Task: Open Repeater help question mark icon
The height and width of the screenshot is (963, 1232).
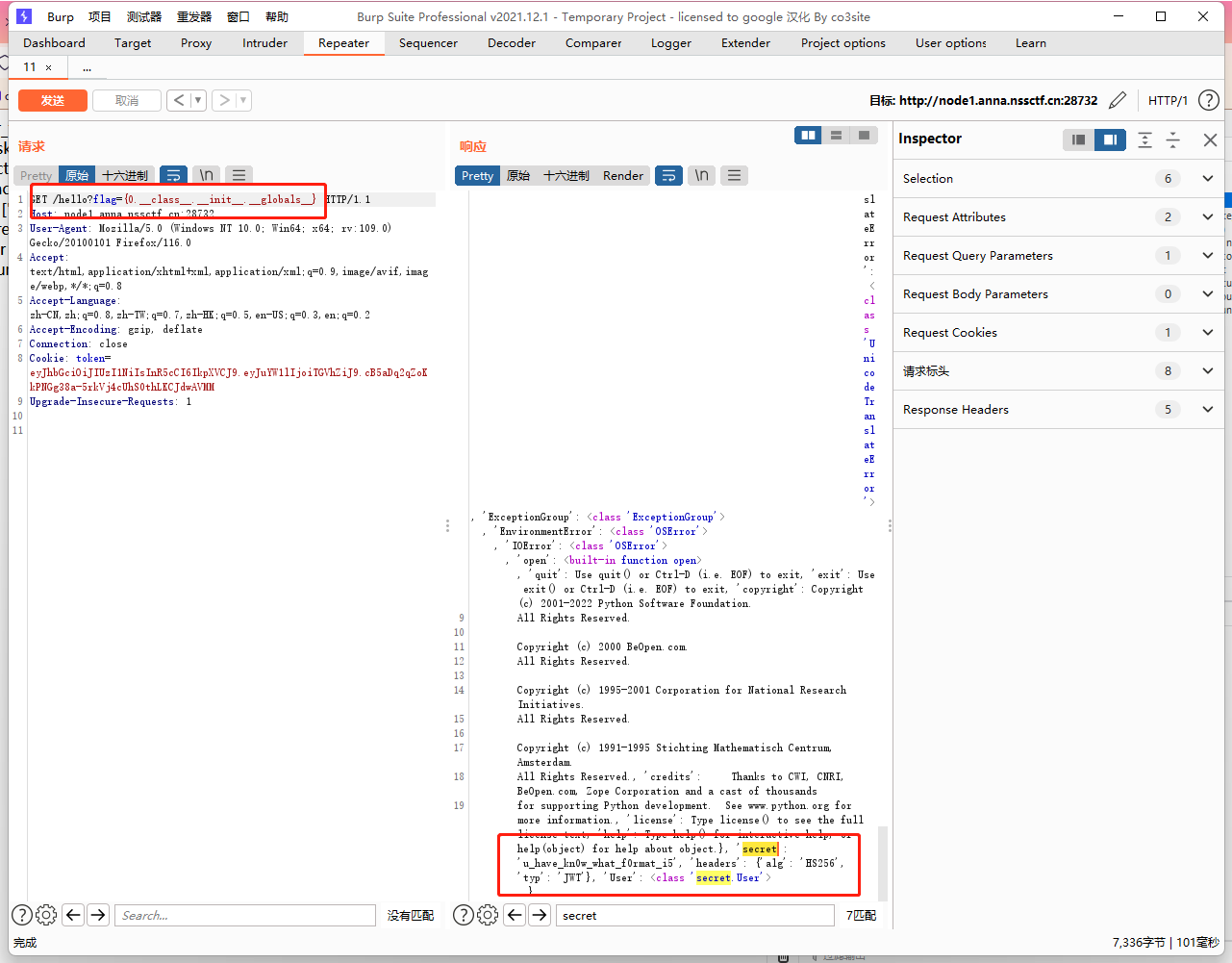Action: 1209,100
